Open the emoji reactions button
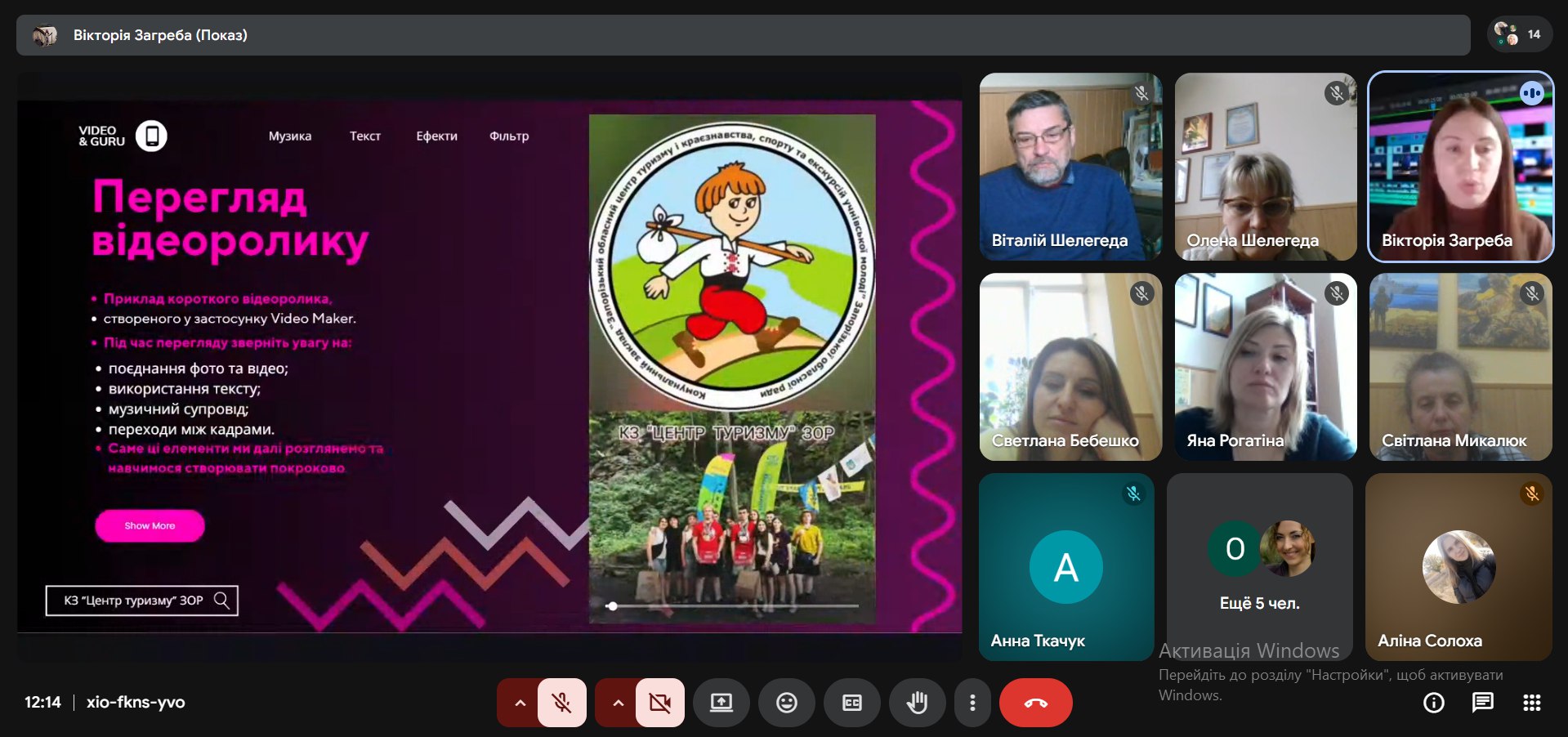Viewport: 1568px width, 737px height. coord(786,703)
